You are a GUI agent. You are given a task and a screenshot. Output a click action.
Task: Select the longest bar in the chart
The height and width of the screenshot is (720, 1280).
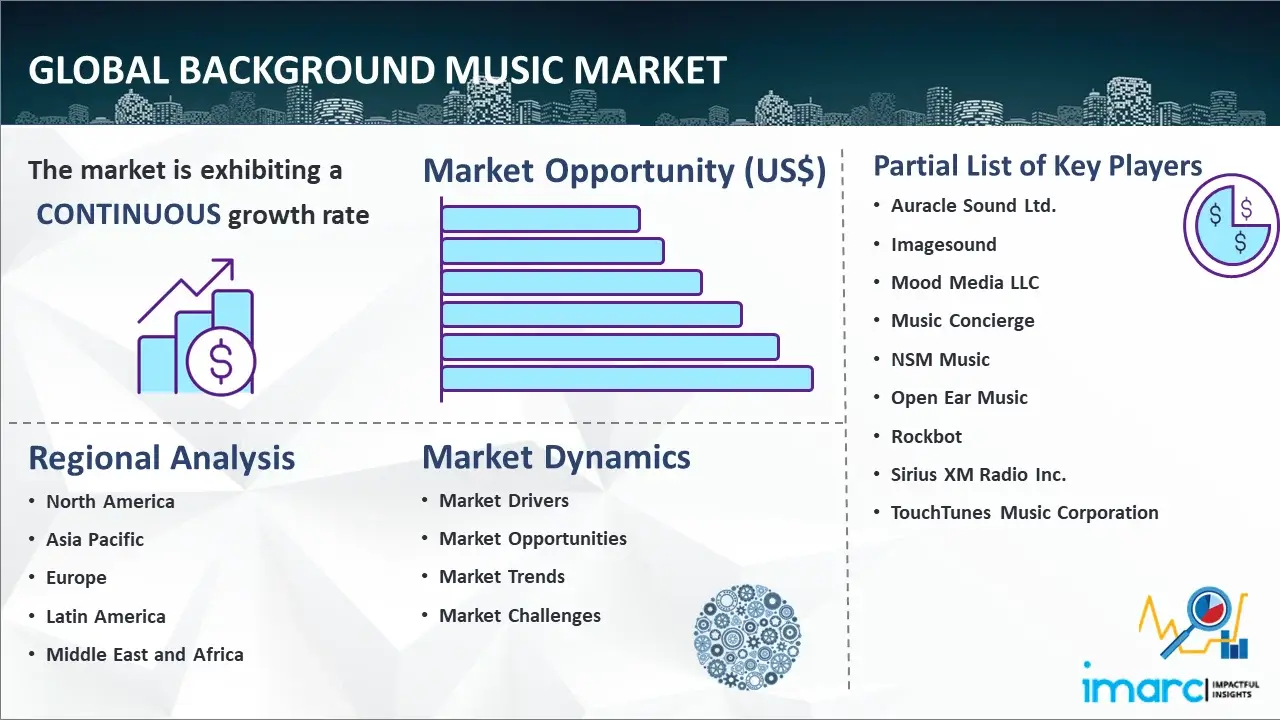pyautogui.click(x=626, y=378)
